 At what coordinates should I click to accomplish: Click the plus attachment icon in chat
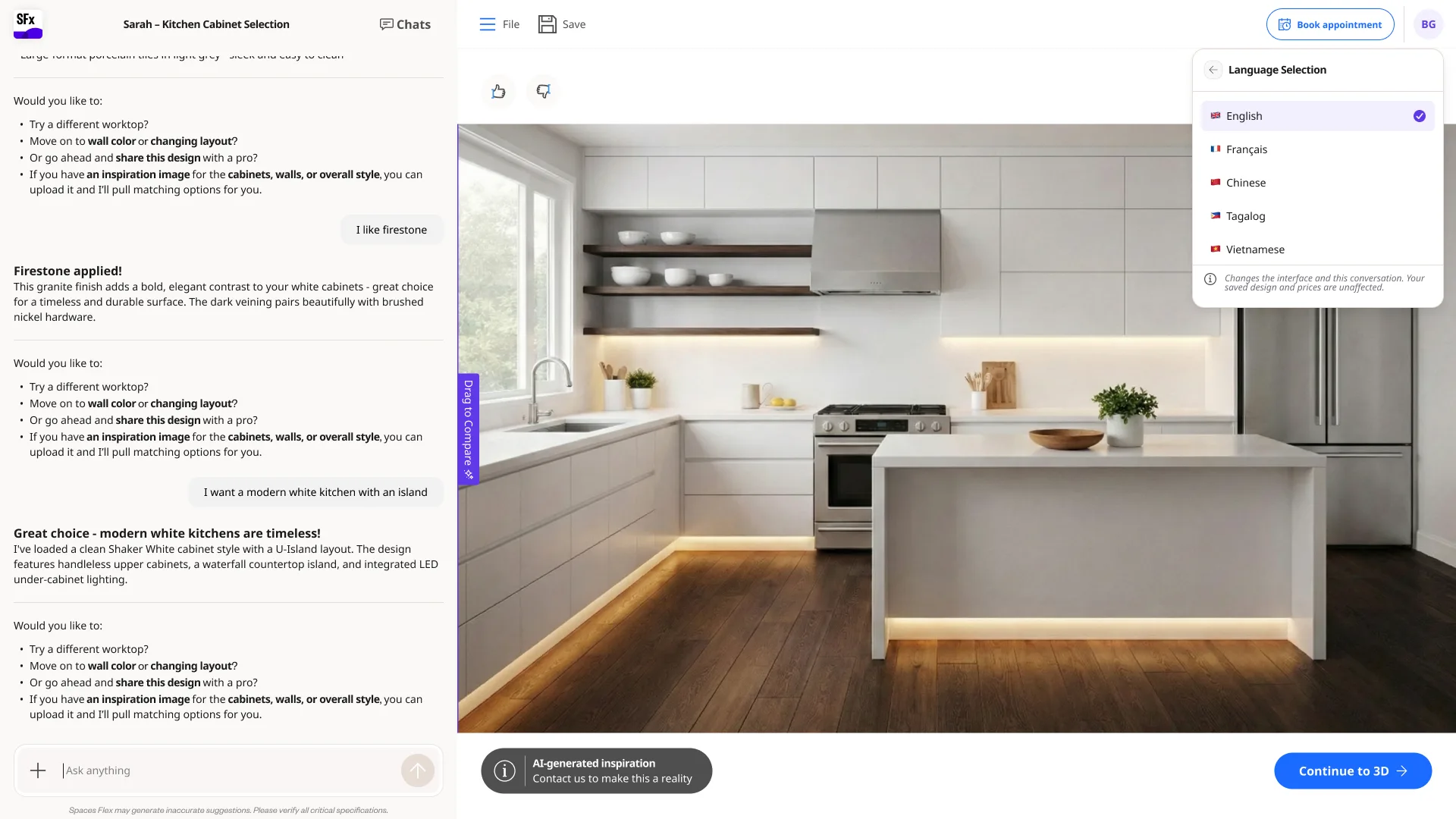coord(38,771)
